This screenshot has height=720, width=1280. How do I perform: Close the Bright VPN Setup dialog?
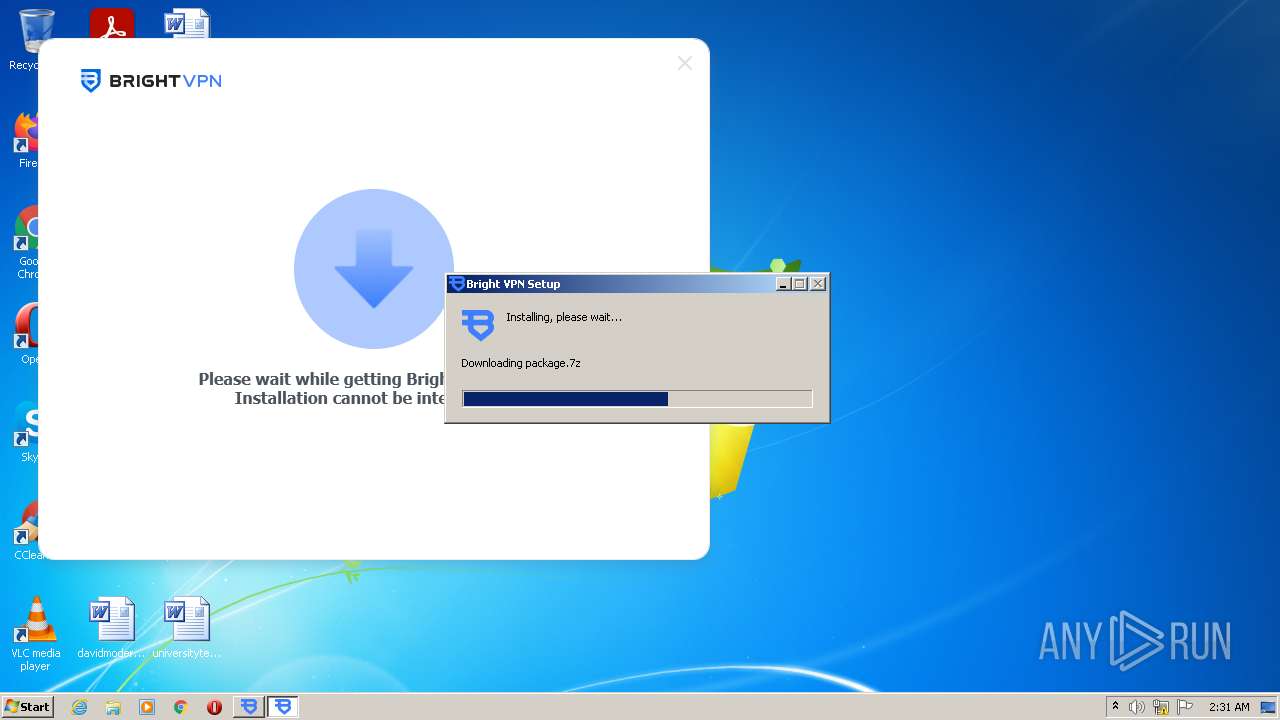point(818,284)
